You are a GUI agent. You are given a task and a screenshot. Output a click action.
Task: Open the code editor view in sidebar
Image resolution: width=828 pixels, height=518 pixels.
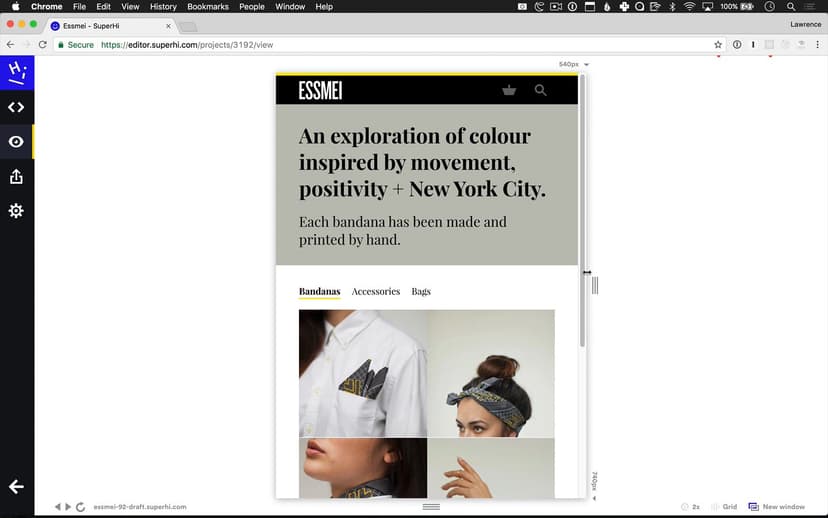(x=16, y=107)
